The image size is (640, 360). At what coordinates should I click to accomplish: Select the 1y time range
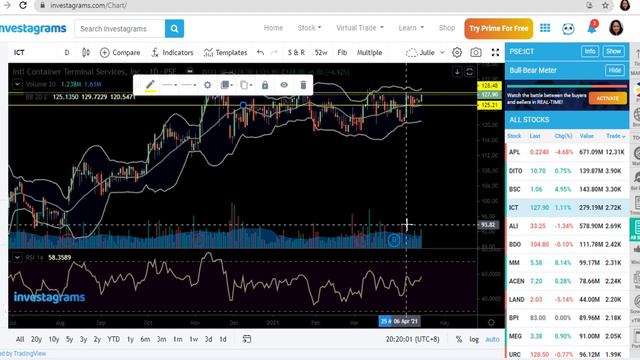click(x=130, y=339)
